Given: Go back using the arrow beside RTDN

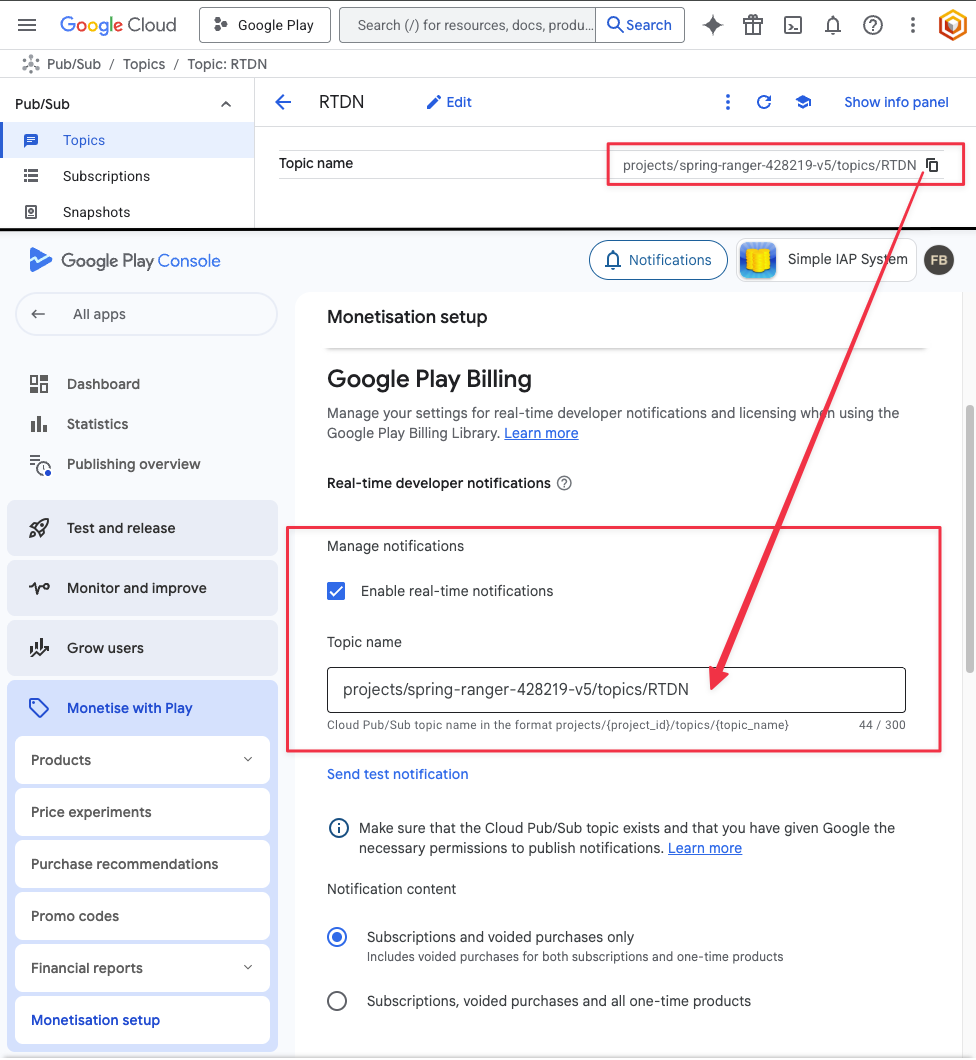Looking at the screenshot, I should 283,102.
